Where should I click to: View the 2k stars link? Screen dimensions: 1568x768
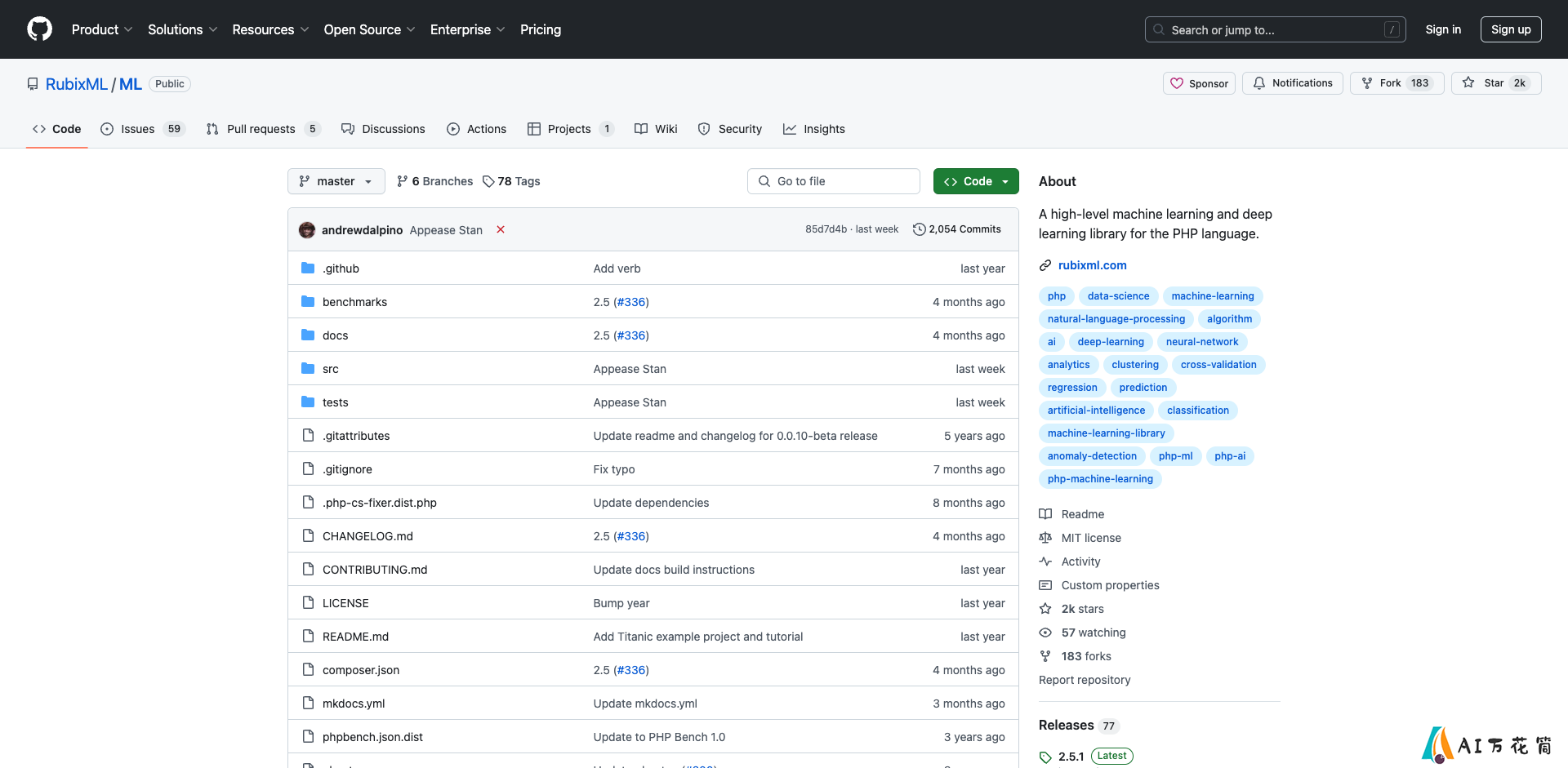pos(1071,609)
